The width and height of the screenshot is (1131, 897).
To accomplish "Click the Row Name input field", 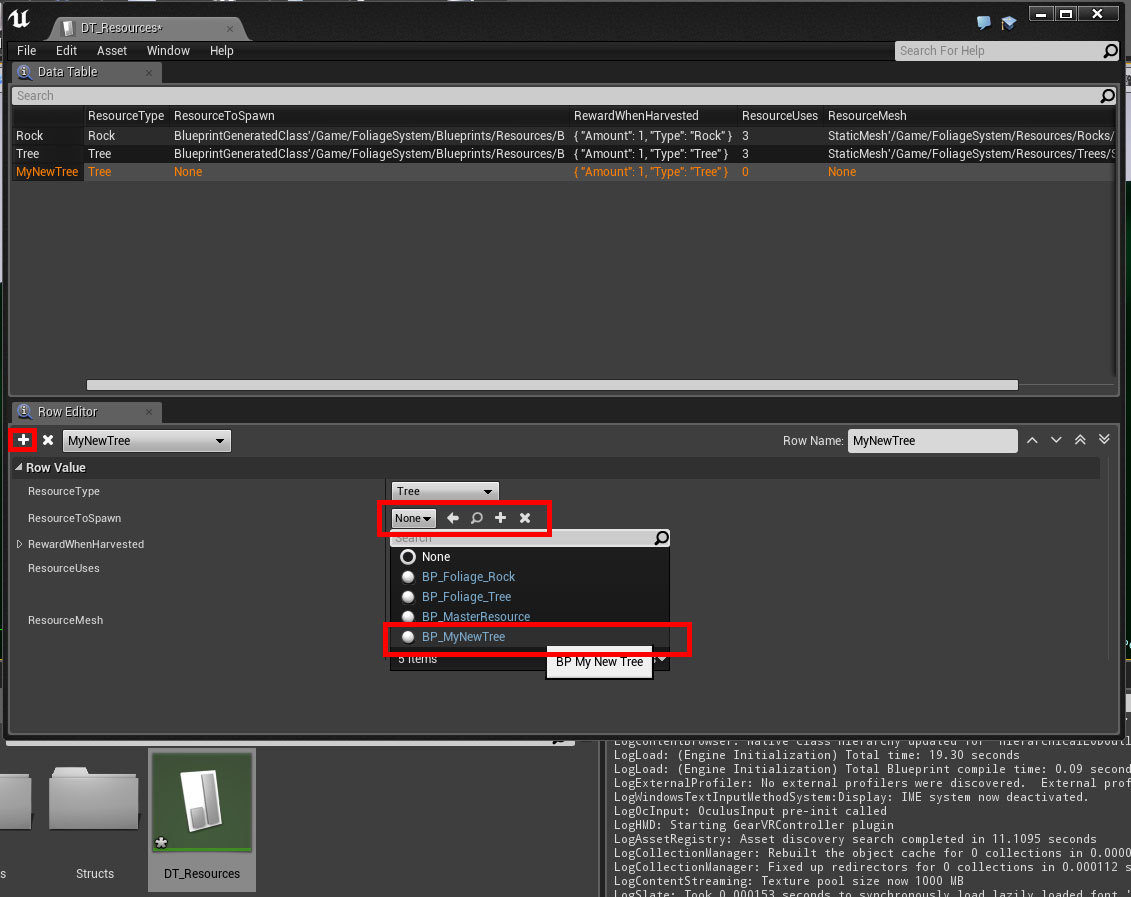I will click(x=932, y=441).
